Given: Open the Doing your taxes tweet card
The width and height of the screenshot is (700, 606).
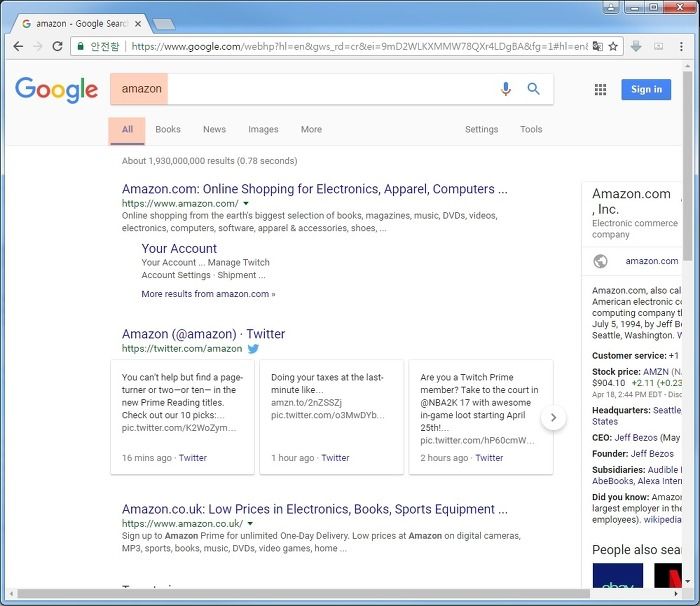Looking at the screenshot, I should point(331,417).
